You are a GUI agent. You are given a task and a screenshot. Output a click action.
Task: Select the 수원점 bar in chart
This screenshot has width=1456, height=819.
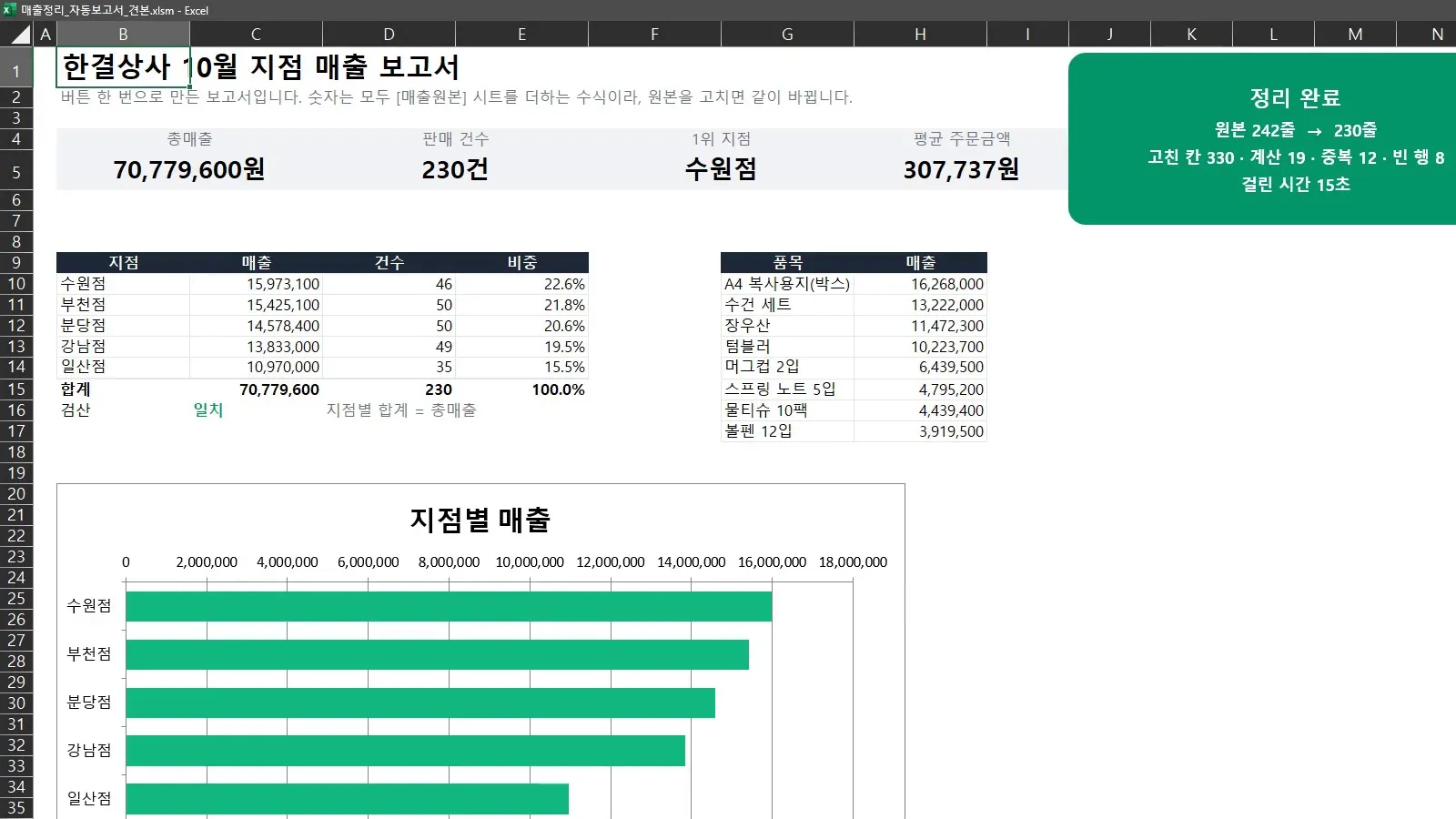coord(449,607)
